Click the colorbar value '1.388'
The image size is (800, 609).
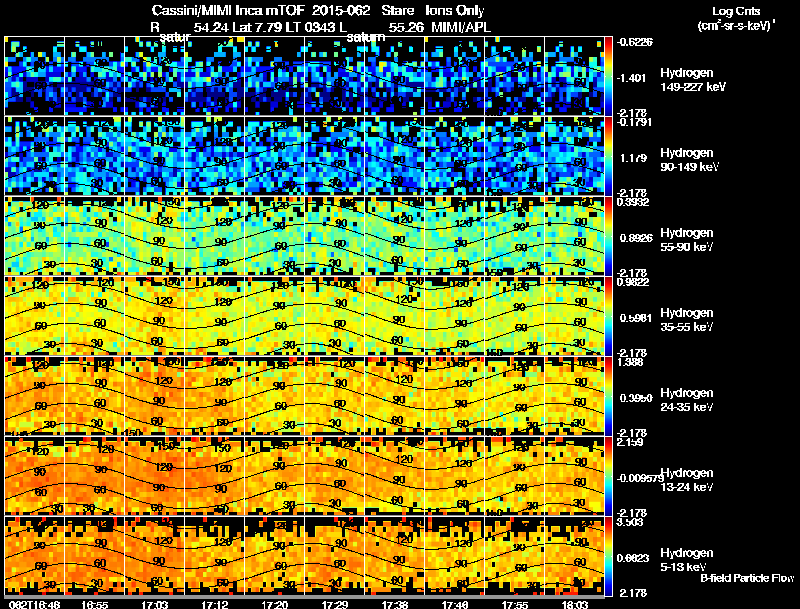[630, 362]
